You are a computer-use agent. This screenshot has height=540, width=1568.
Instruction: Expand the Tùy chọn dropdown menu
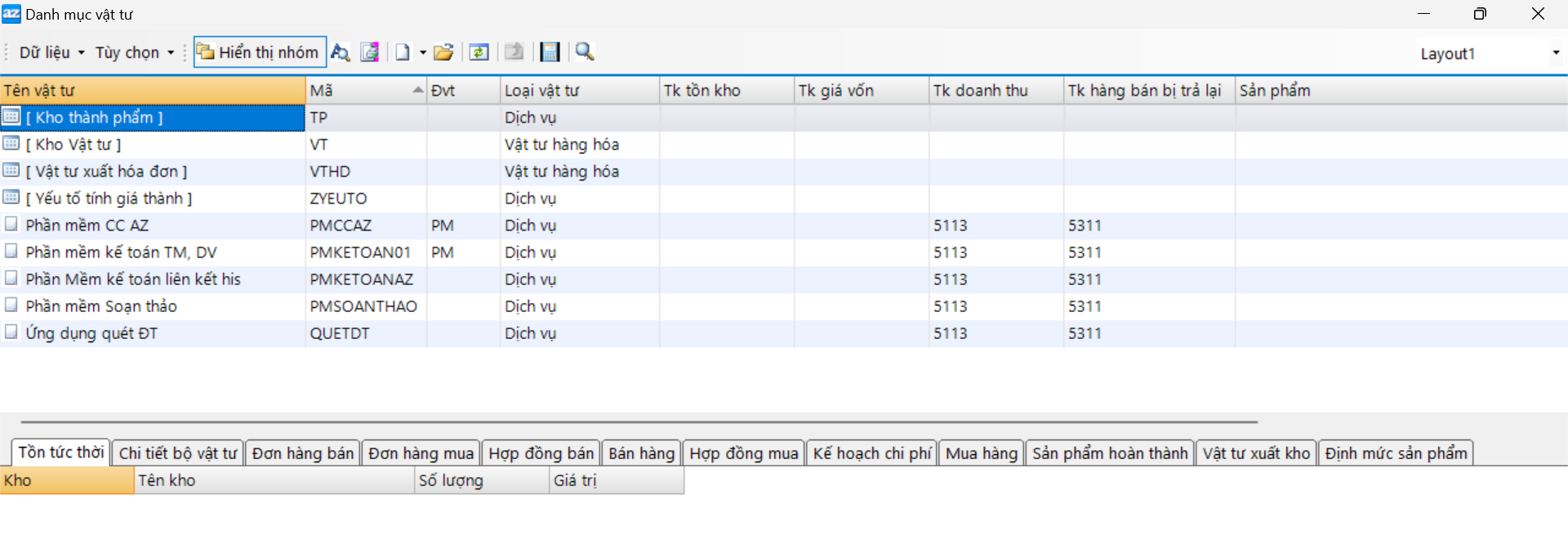coord(134,52)
